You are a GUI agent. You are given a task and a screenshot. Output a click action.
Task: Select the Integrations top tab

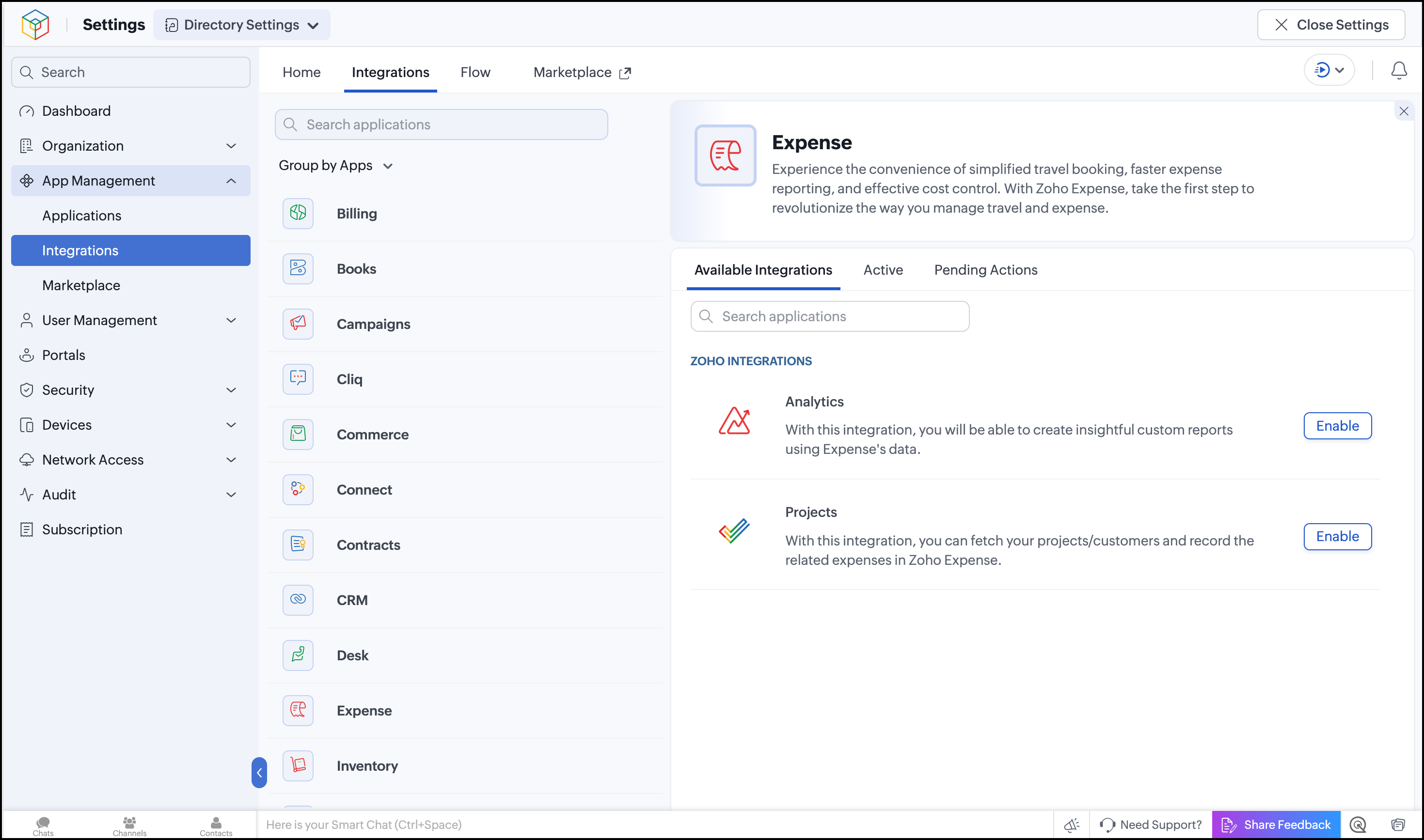click(390, 72)
